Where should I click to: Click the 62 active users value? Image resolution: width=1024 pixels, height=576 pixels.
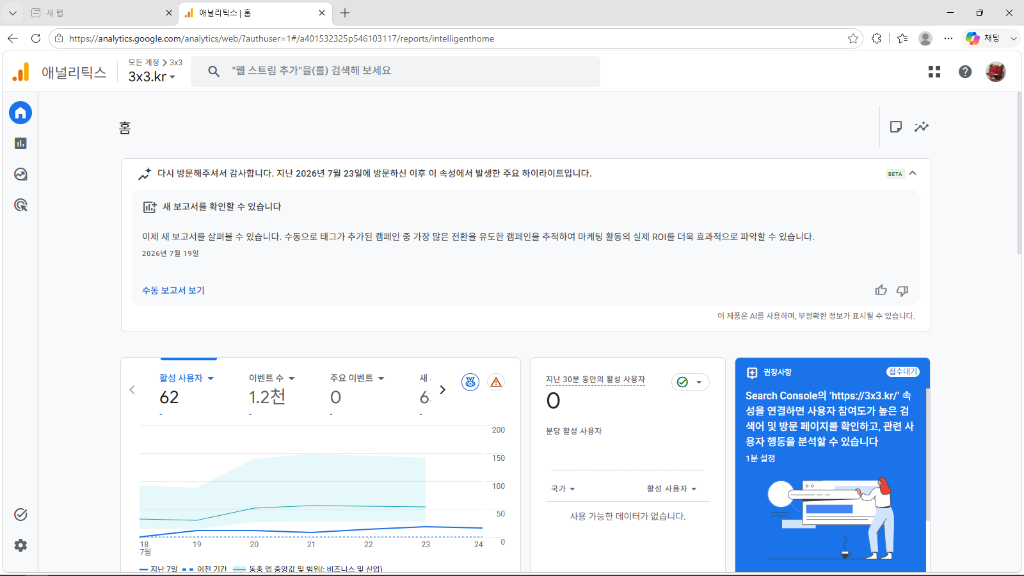point(169,397)
